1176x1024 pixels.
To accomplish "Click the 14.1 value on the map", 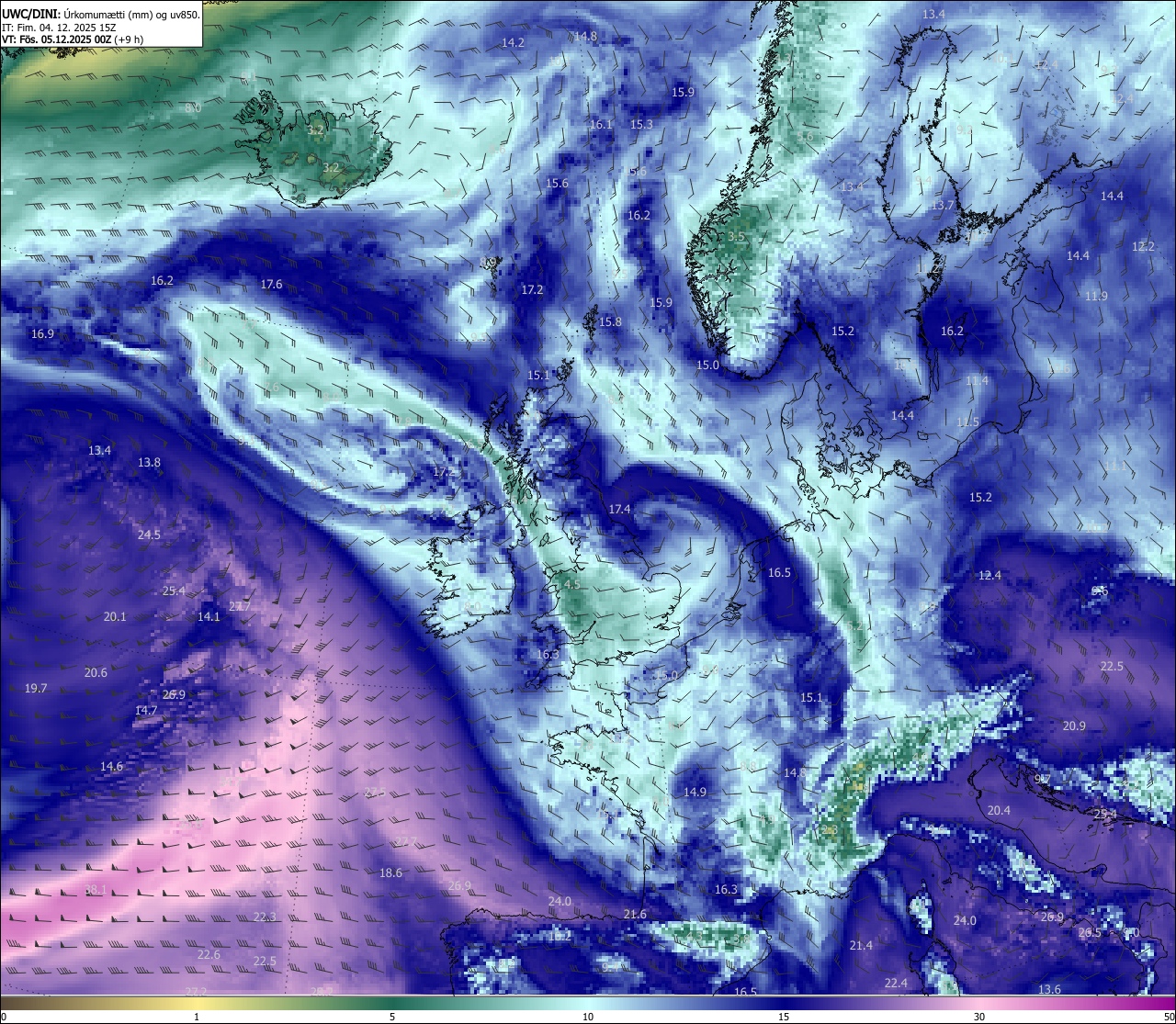I will click(209, 617).
